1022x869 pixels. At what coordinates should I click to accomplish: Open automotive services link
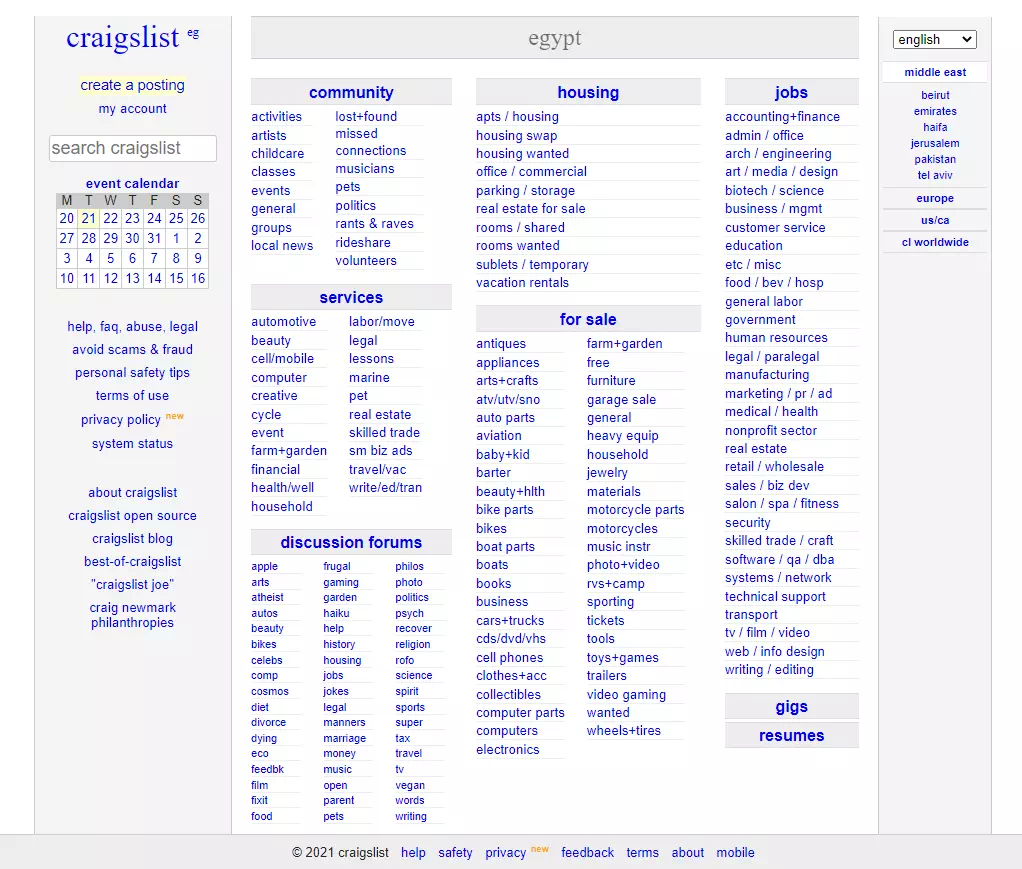(x=284, y=322)
